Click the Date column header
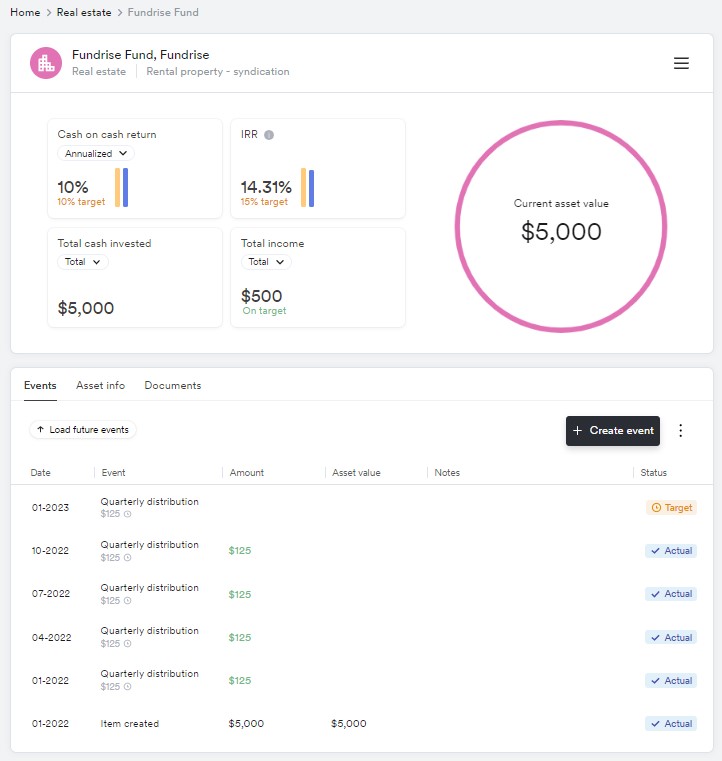This screenshot has height=761, width=722. pos(40,473)
